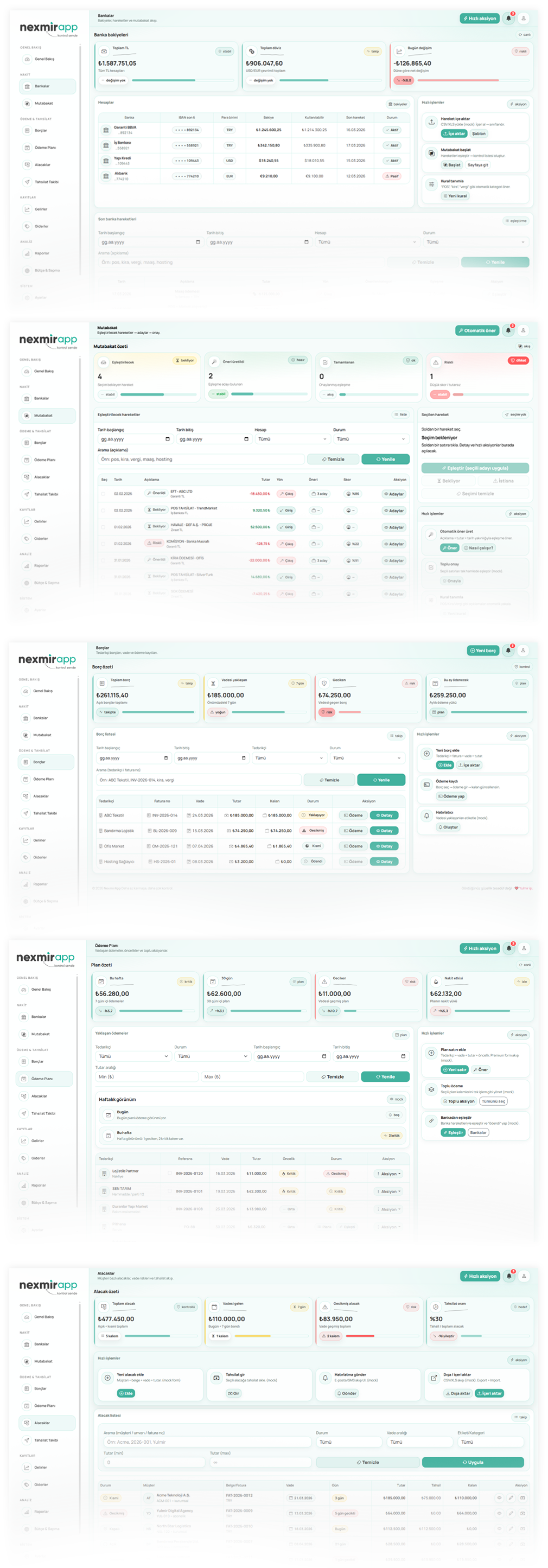Open the notification bell on the Bankalar screen
Image resolution: width=548 pixels, height=1568 pixels.
click(509, 18)
